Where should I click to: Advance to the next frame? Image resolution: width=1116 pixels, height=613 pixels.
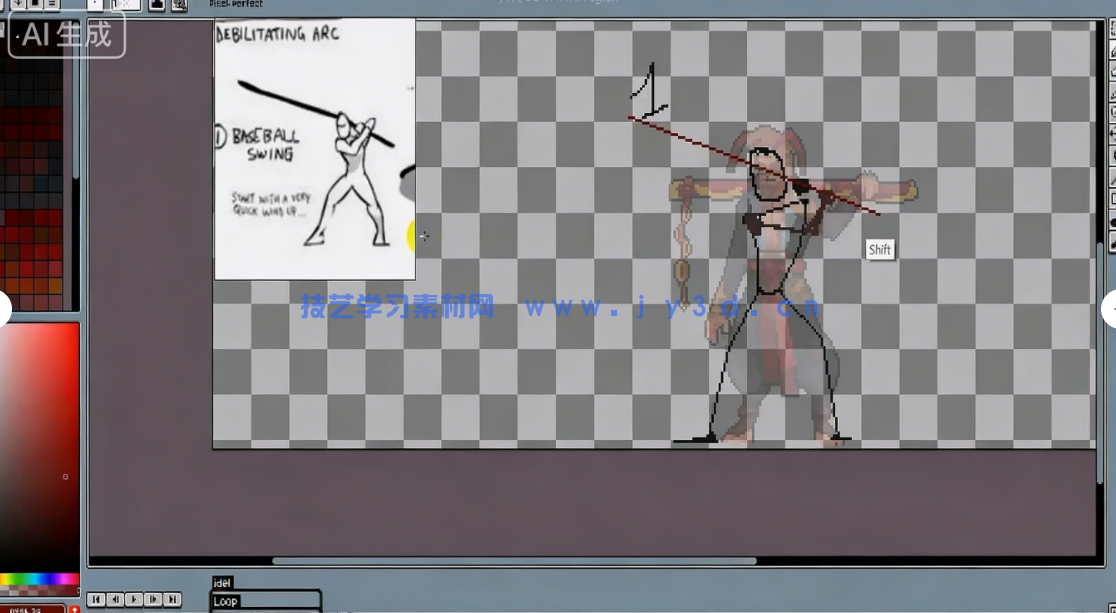tap(153, 599)
